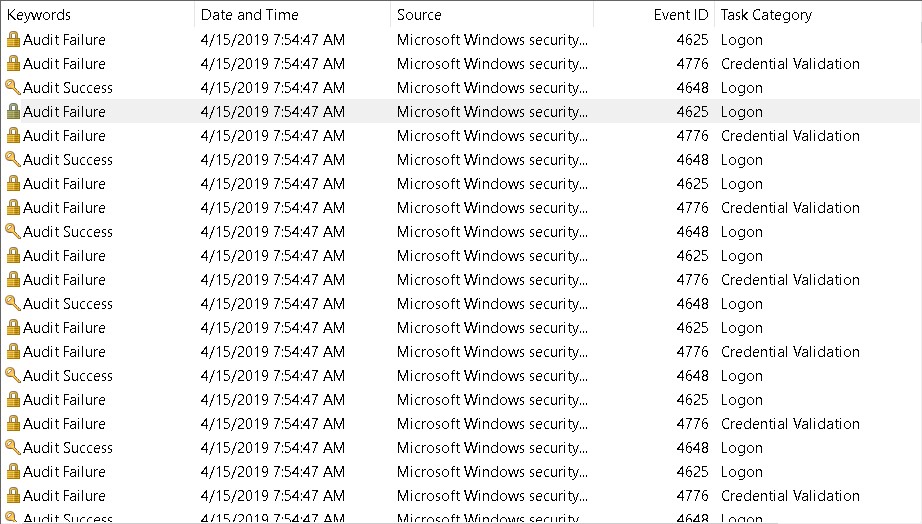The width and height of the screenshot is (922, 524).
Task: Click the lock icon of the bottommost fully visible 4776 row
Action: 13,495
